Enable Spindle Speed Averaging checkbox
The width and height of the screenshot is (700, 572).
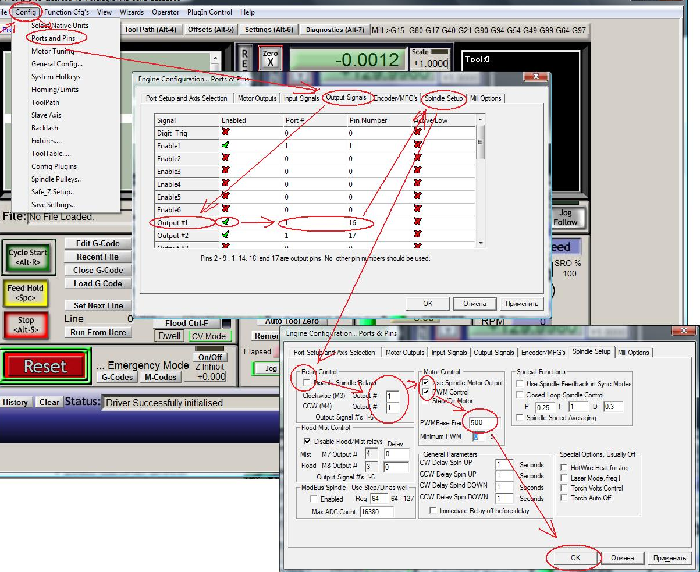[520, 418]
